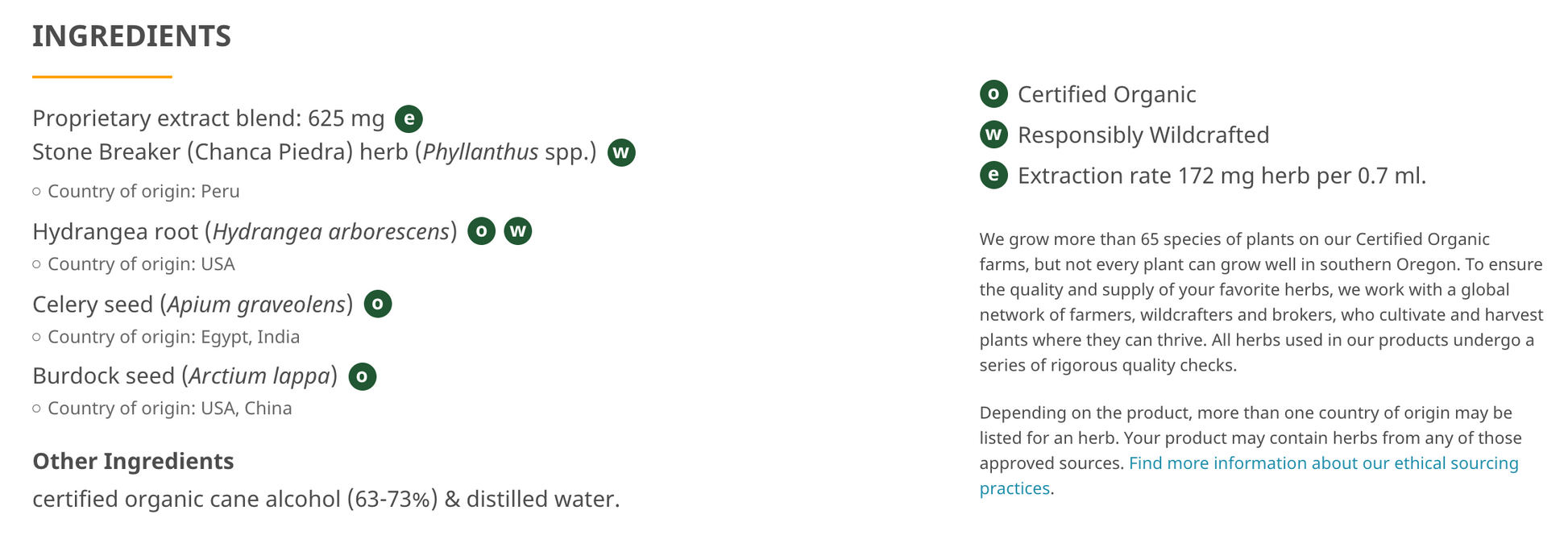The width and height of the screenshot is (1568, 560).
Task: Click the Hydrangea arborescens ingredient name
Action: pyautogui.click(x=330, y=232)
